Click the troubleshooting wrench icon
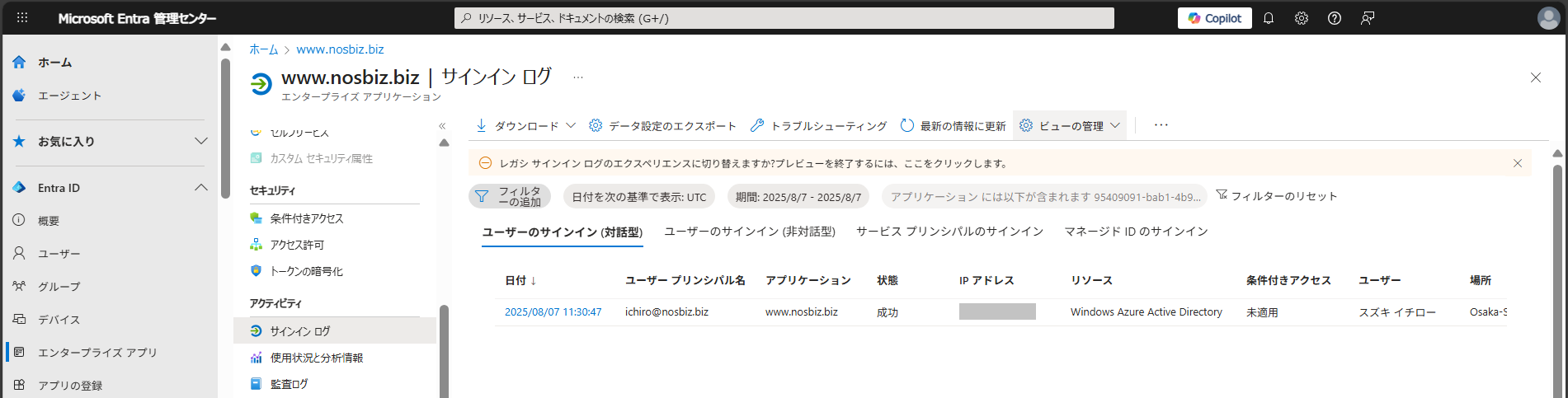 pos(757,125)
